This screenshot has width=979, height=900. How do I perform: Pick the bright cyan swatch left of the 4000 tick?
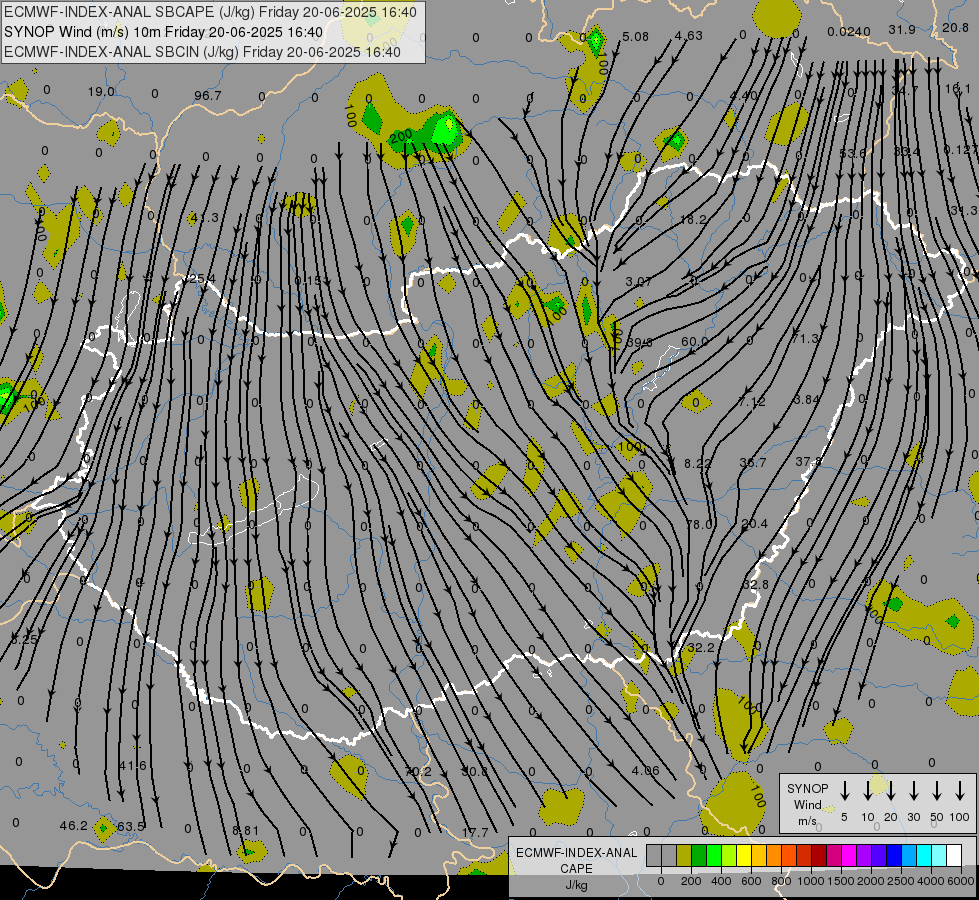click(x=924, y=856)
